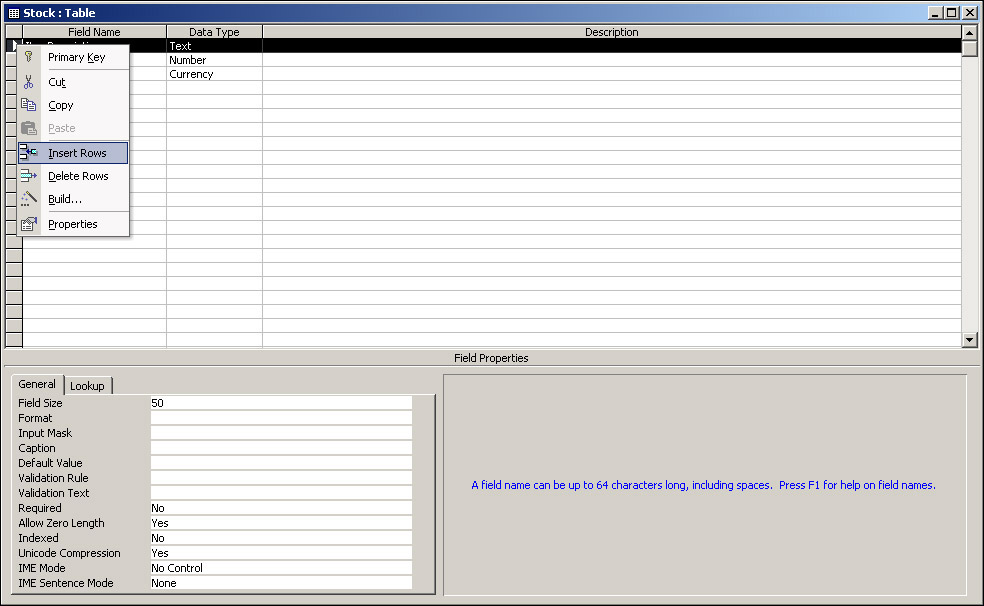The width and height of the screenshot is (984, 606).
Task: Click the Cut scissors icon
Action: (28, 82)
